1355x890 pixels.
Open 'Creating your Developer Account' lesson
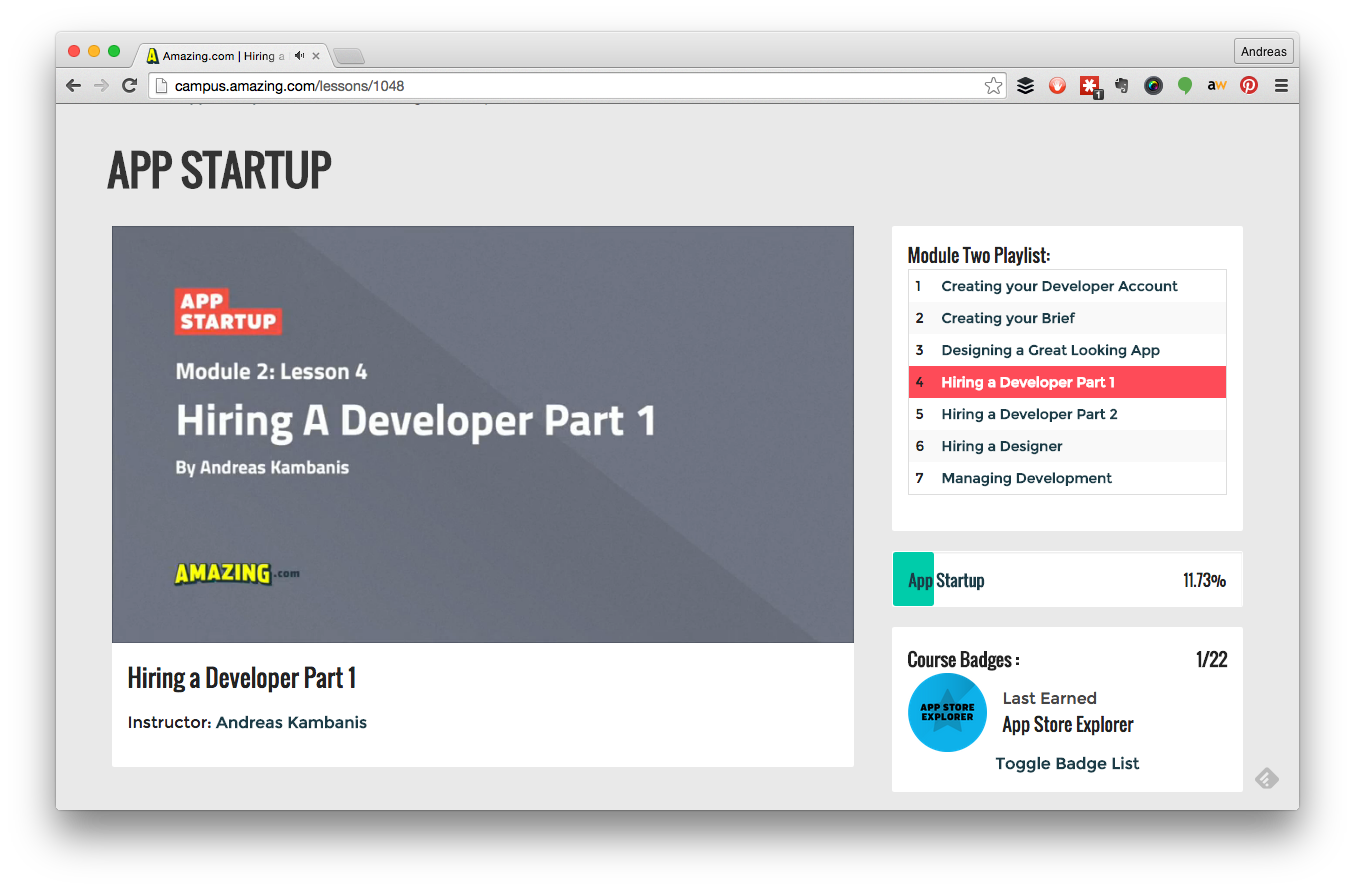click(1059, 286)
